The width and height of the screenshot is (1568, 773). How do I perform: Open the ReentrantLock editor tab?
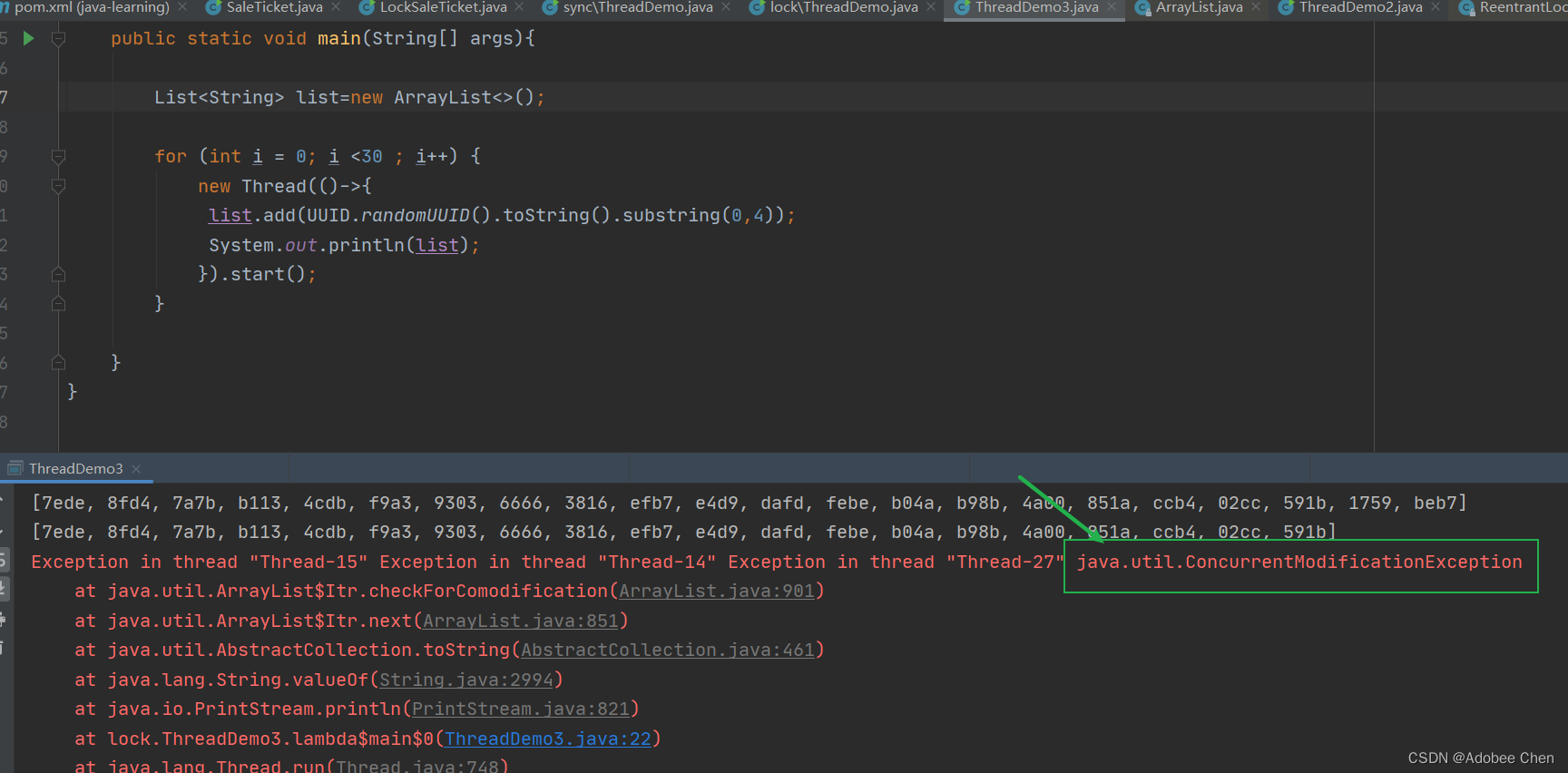point(1523,7)
